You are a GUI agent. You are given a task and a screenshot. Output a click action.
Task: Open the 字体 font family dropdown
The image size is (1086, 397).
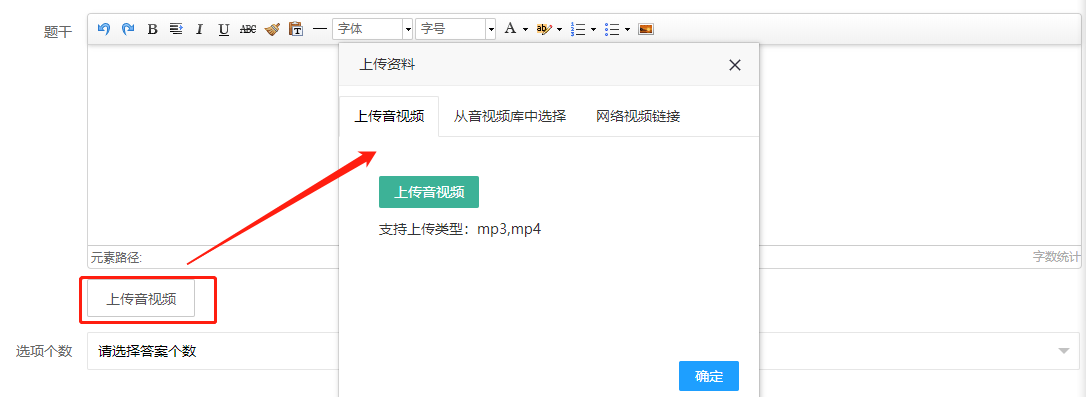click(x=373, y=29)
